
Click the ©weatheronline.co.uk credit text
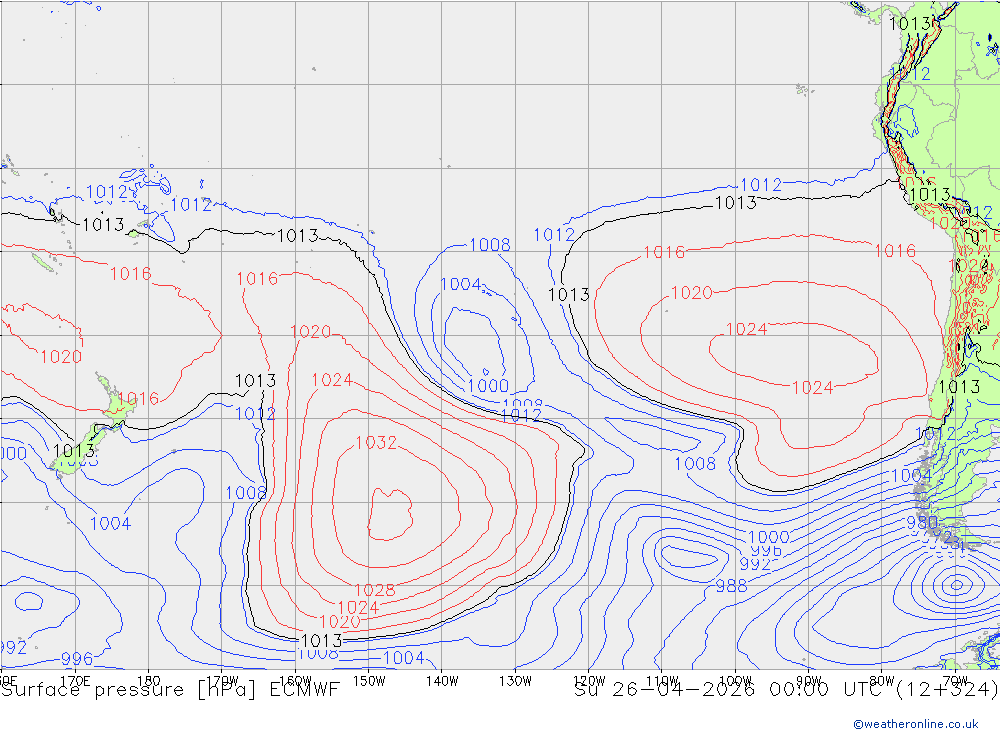pos(916,724)
